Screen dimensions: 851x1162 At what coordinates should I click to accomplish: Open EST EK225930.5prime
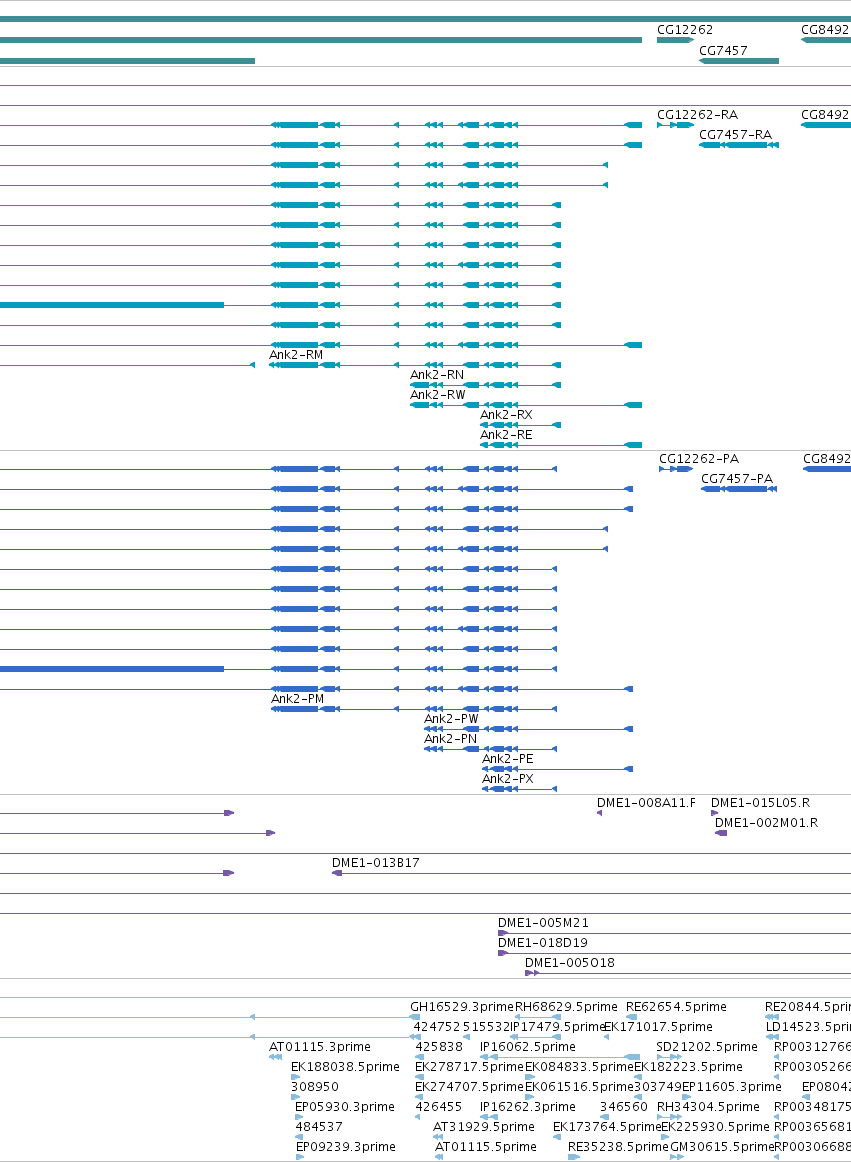pos(715,1126)
